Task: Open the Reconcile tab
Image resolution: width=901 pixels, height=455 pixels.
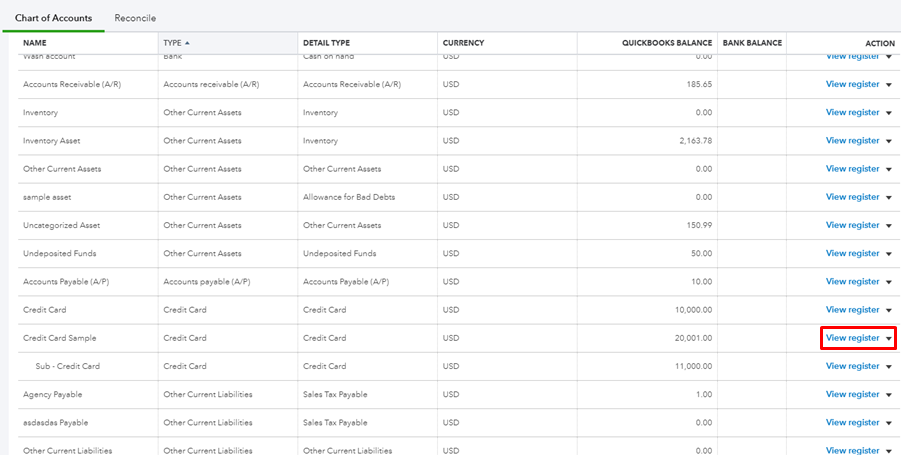Action: coord(135,18)
